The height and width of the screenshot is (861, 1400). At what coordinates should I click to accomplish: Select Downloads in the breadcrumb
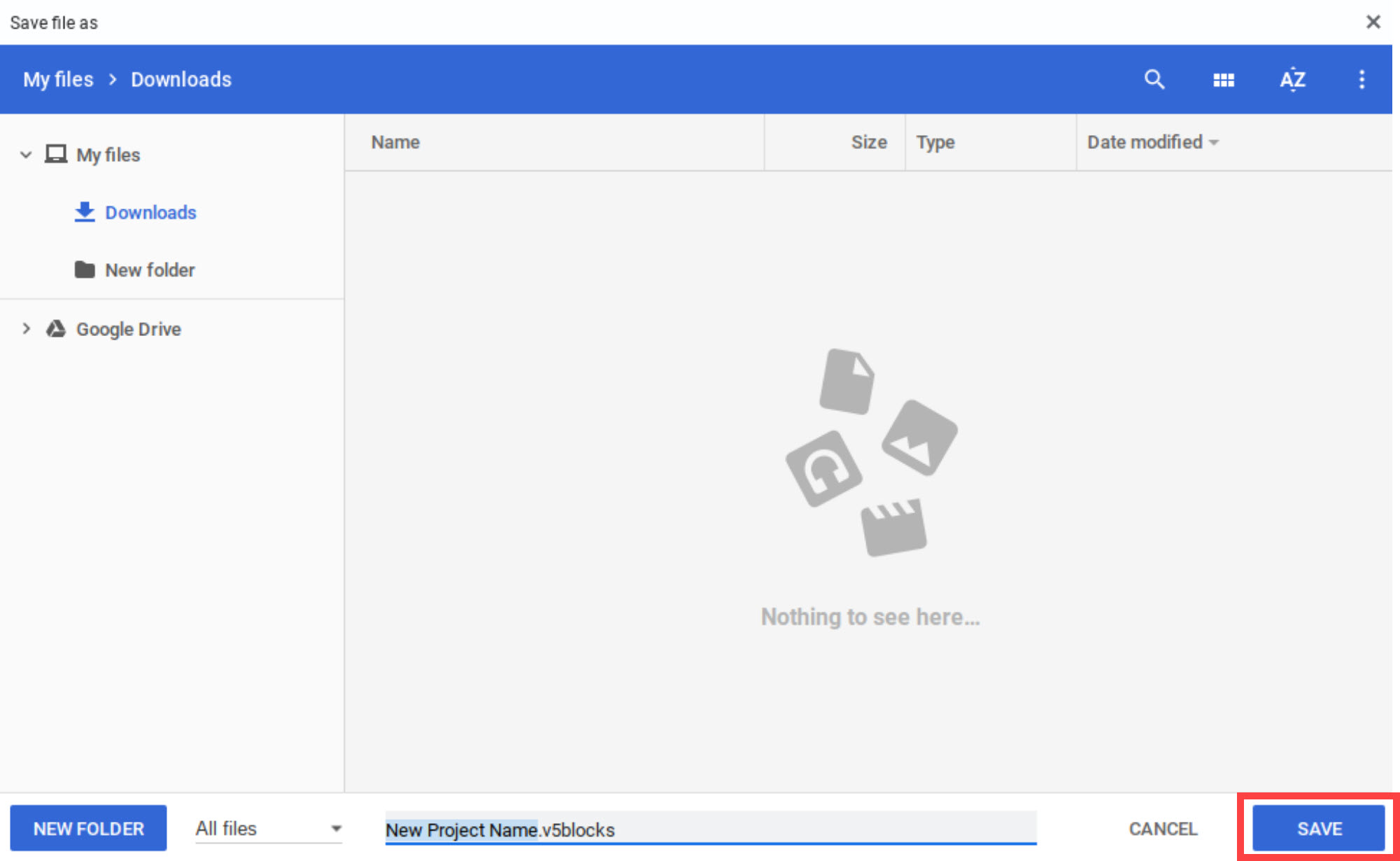180,79
